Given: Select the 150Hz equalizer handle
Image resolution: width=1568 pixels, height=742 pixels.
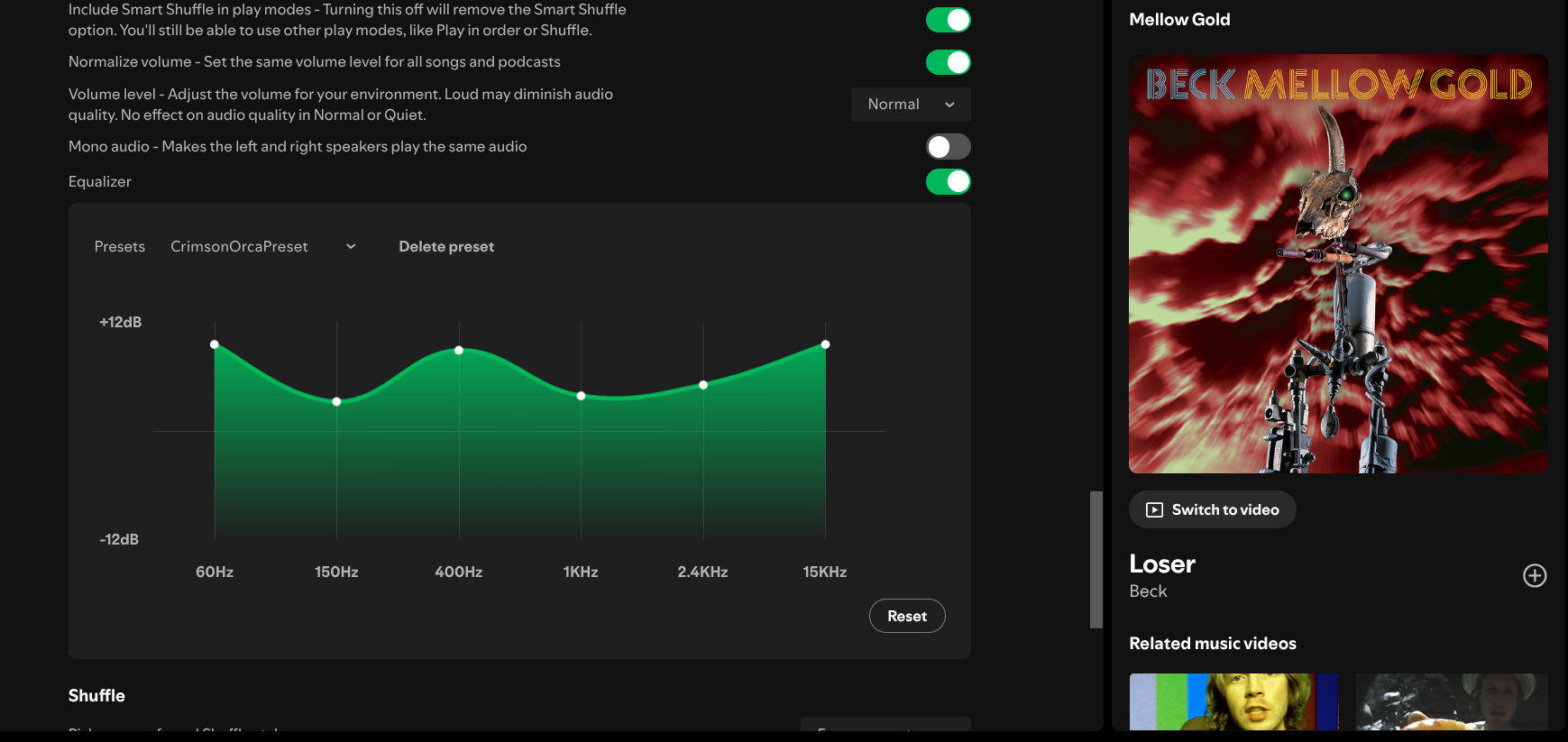Looking at the screenshot, I should [x=336, y=401].
